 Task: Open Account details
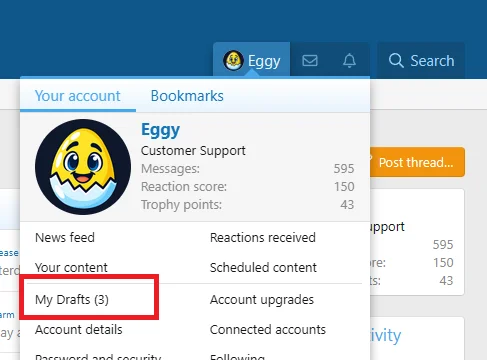tap(79, 329)
